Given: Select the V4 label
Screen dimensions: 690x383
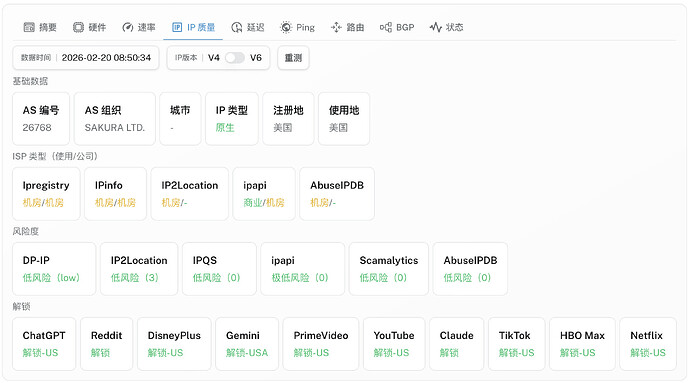Looking at the screenshot, I should [213, 58].
